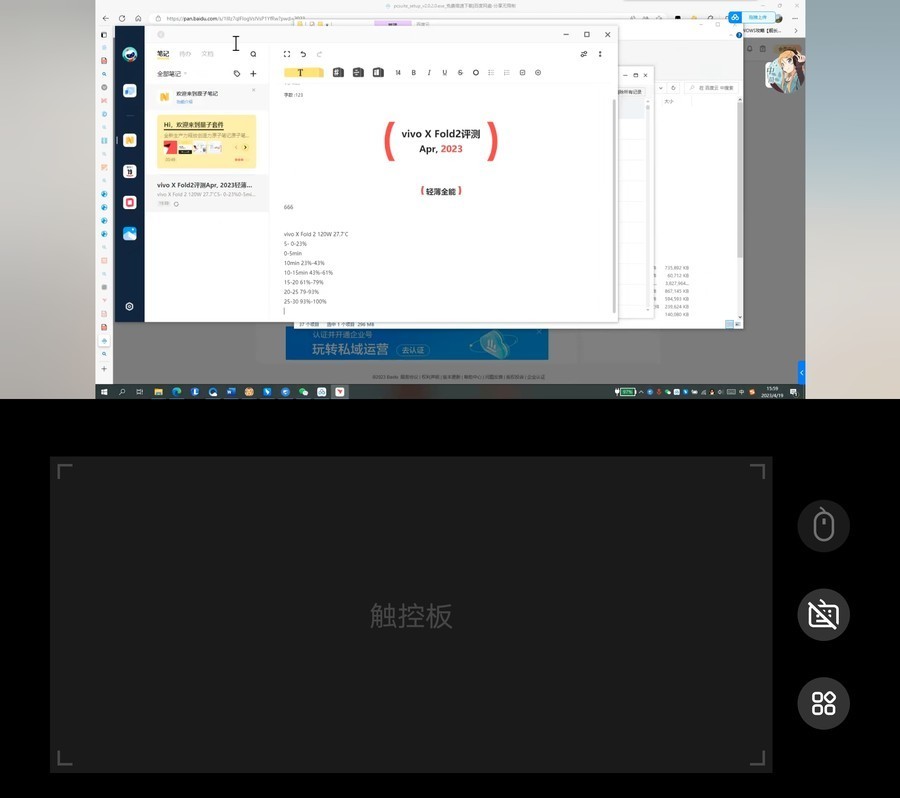Click the 轻薄全能 heading in the note

coord(441,191)
